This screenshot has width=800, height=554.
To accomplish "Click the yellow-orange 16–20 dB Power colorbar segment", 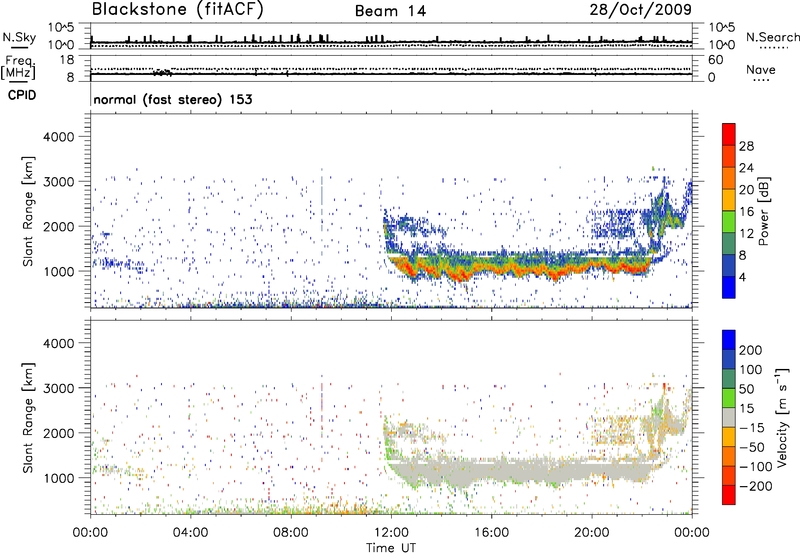I will 729,199.
